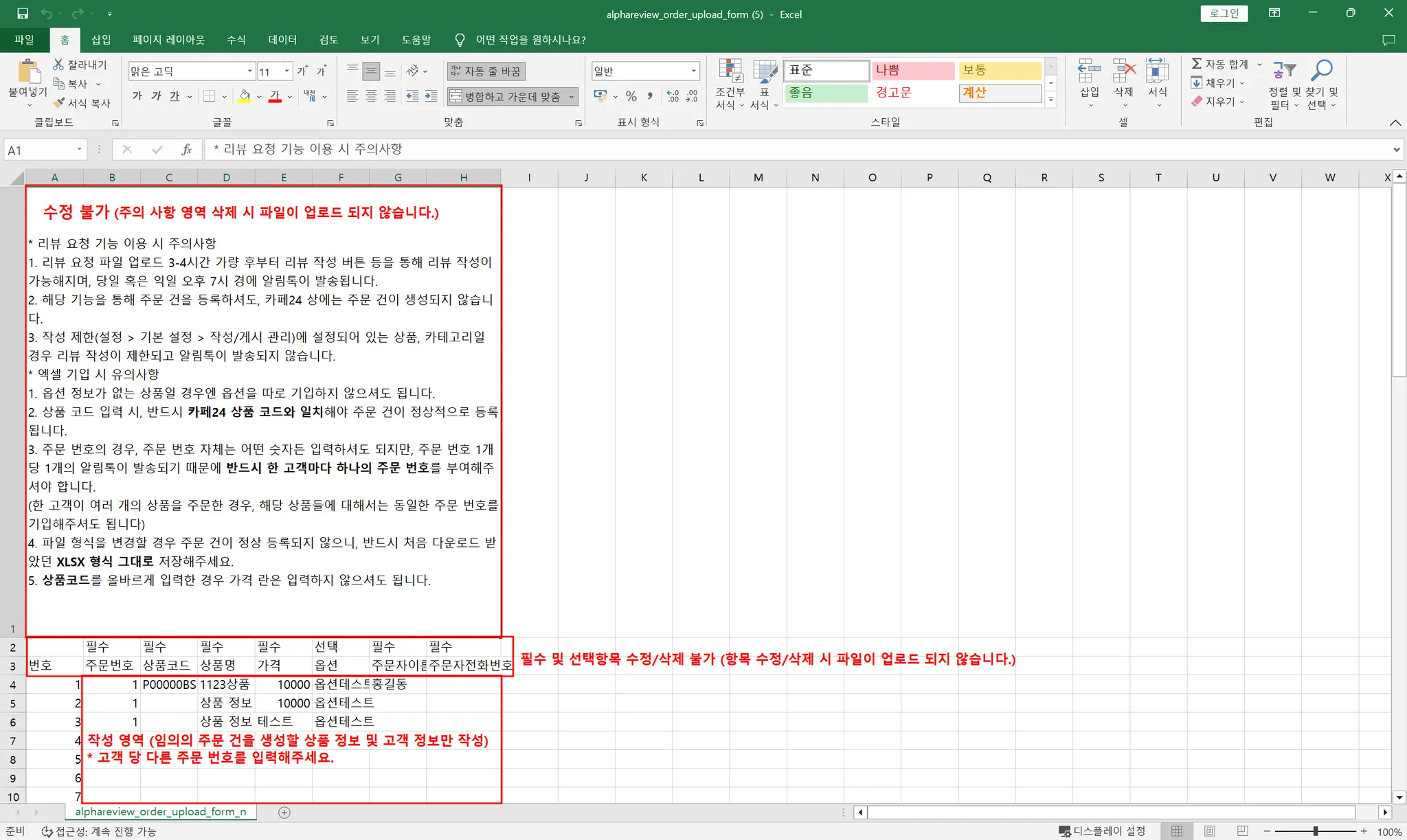Click the Format Painter (서식 복사) icon
The width and height of the screenshot is (1407, 840).
(60, 103)
